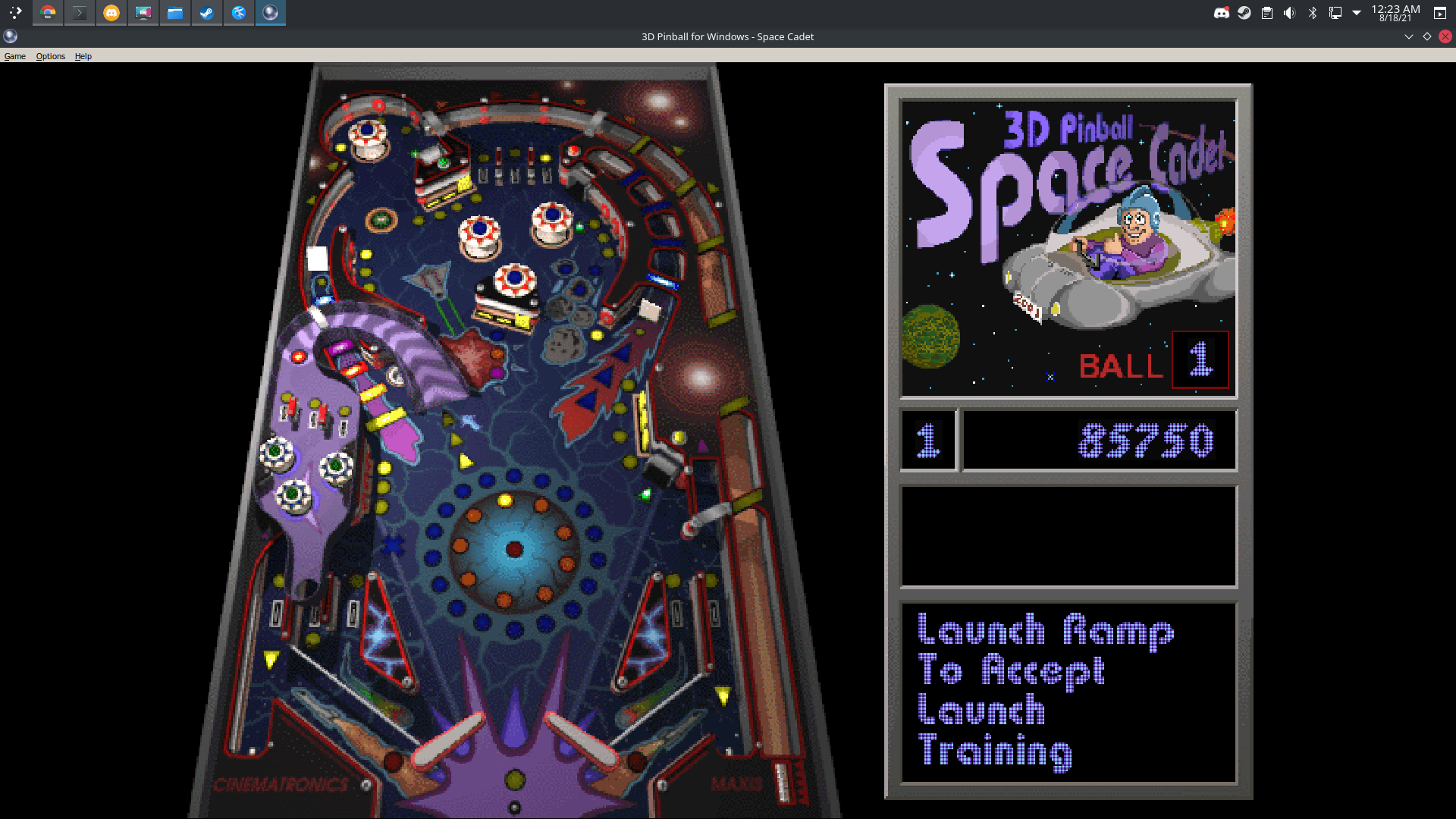Click the Discord notification tray icon
Screen dimensions: 1456x819
tap(1221, 12)
